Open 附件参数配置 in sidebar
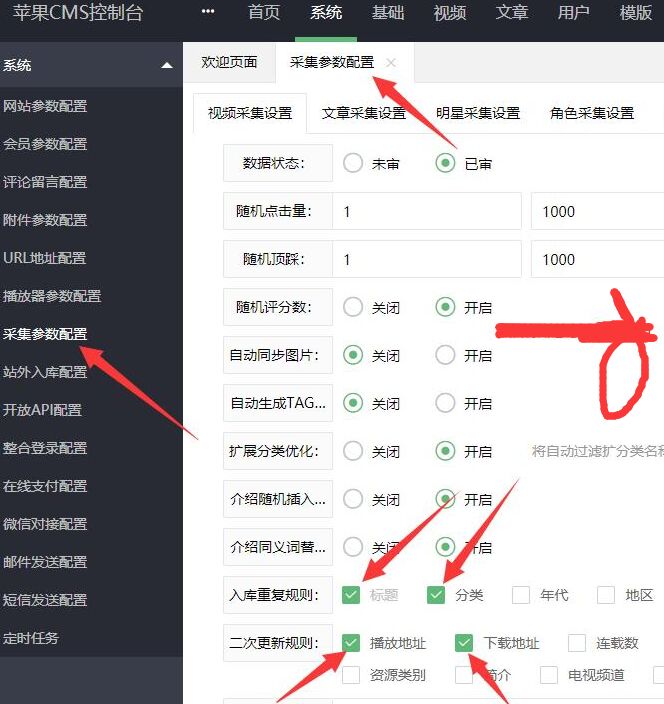The width and height of the screenshot is (664, 704). pos(45,220)
